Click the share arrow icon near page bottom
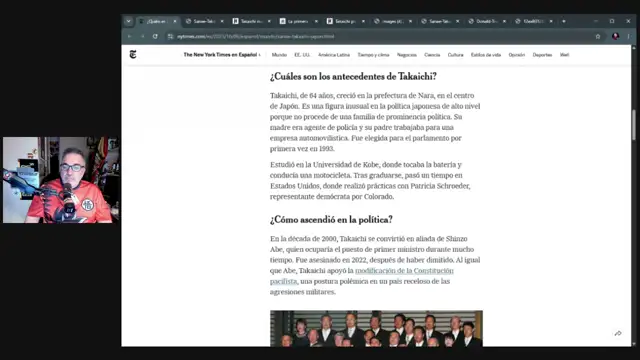The width and height of the screenshot is (640, 360). click(x=618, y=333)
